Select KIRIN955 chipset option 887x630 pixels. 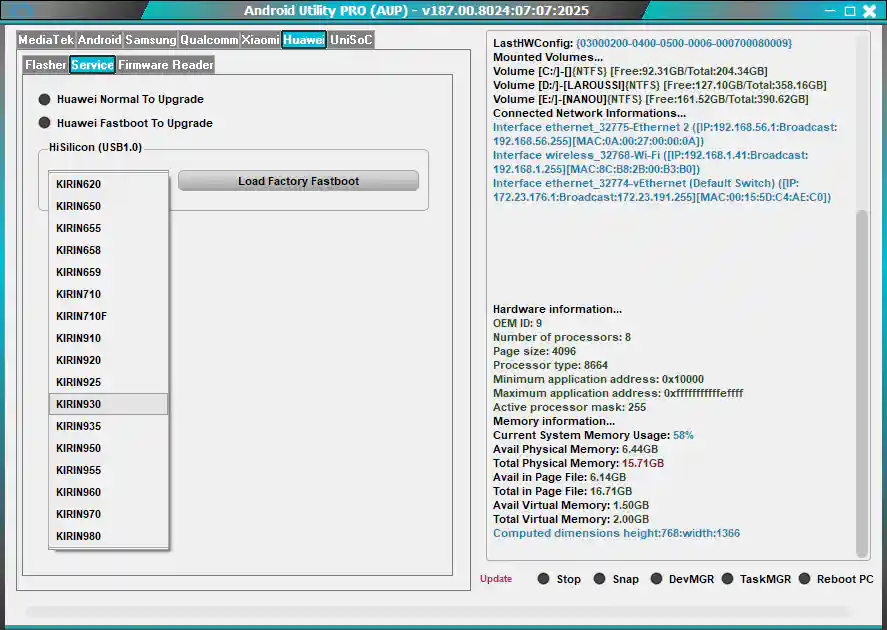pyautogui.click(x=109, y=471)
